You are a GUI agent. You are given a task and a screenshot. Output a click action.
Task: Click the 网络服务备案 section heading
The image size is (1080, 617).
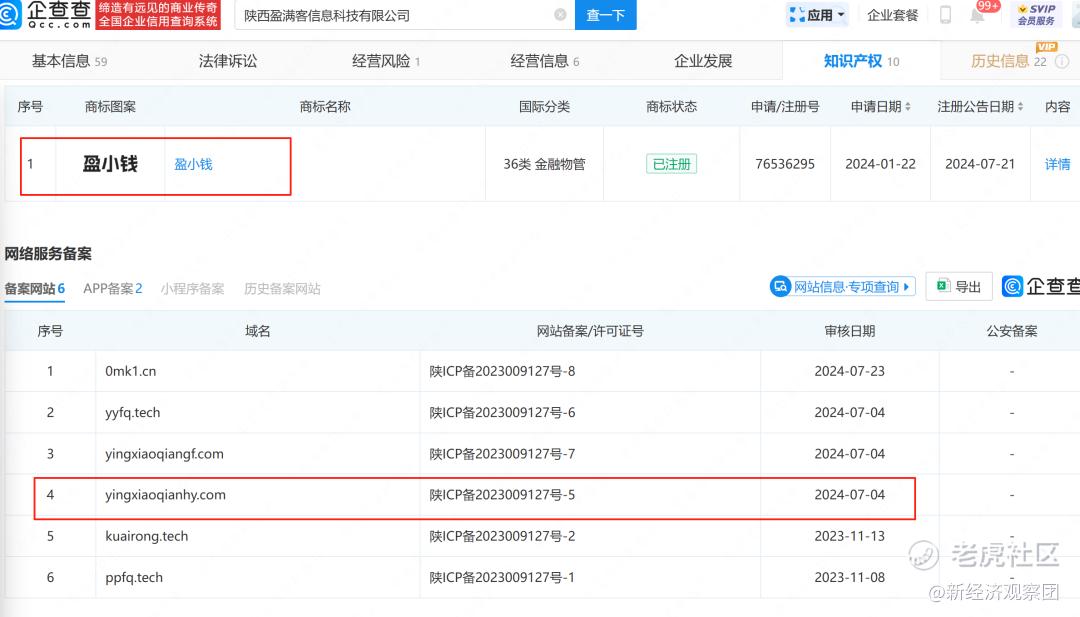pos(48,253)
